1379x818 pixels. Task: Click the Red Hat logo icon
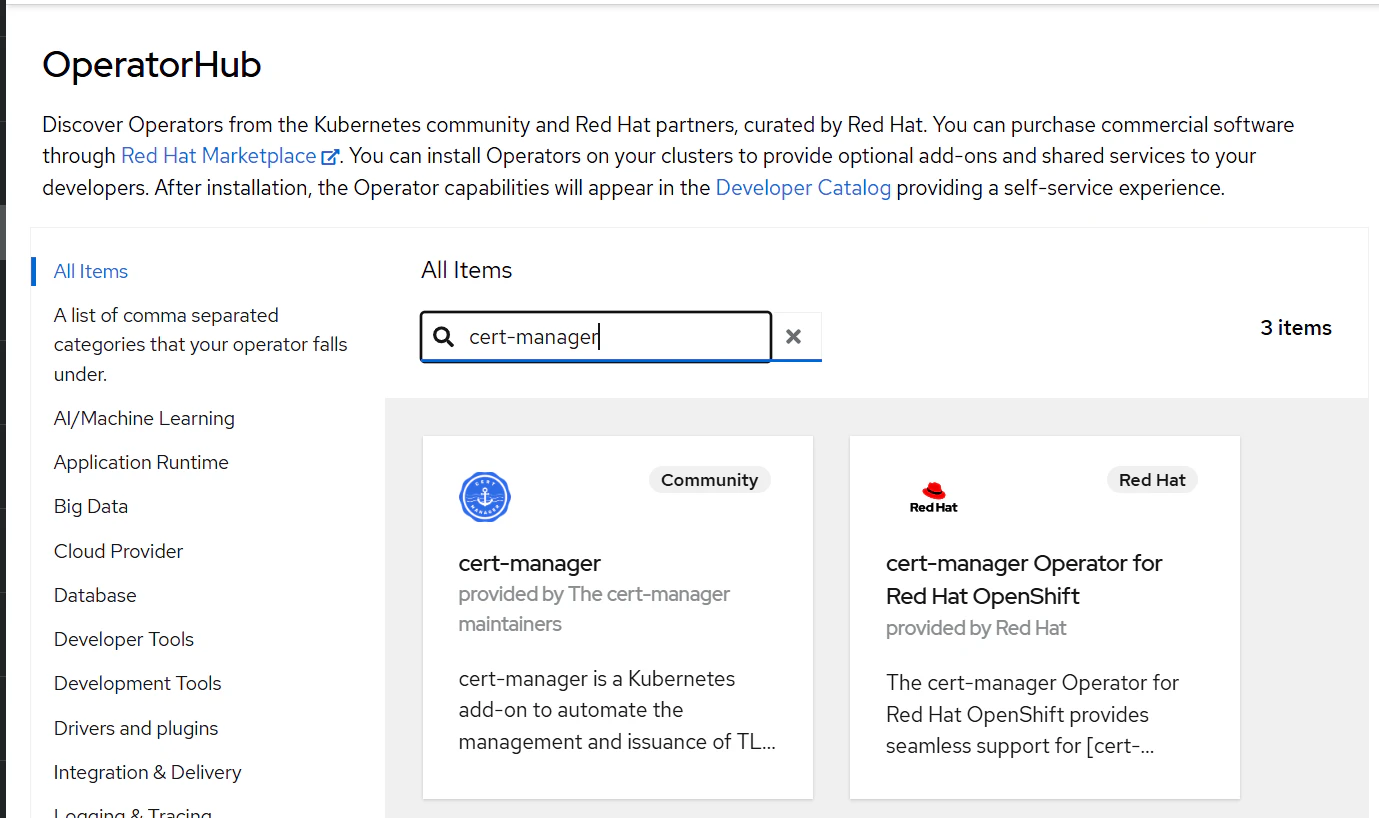point(933,497)
